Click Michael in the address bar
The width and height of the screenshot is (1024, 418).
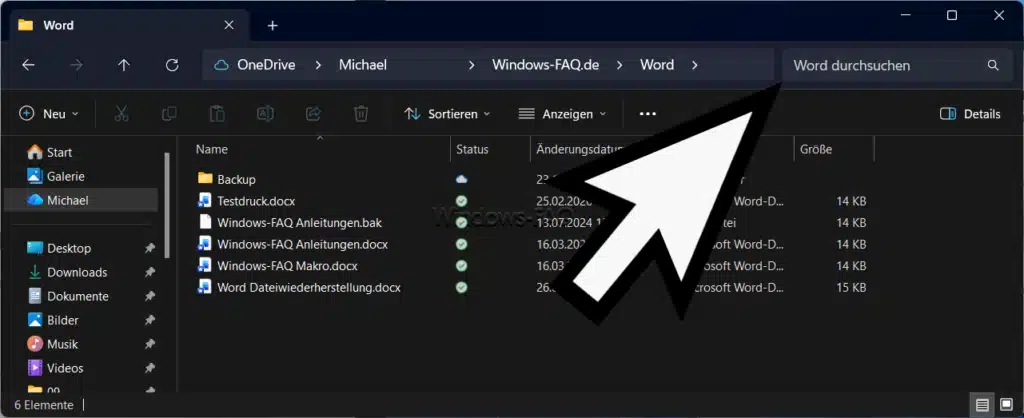point(362,65)
